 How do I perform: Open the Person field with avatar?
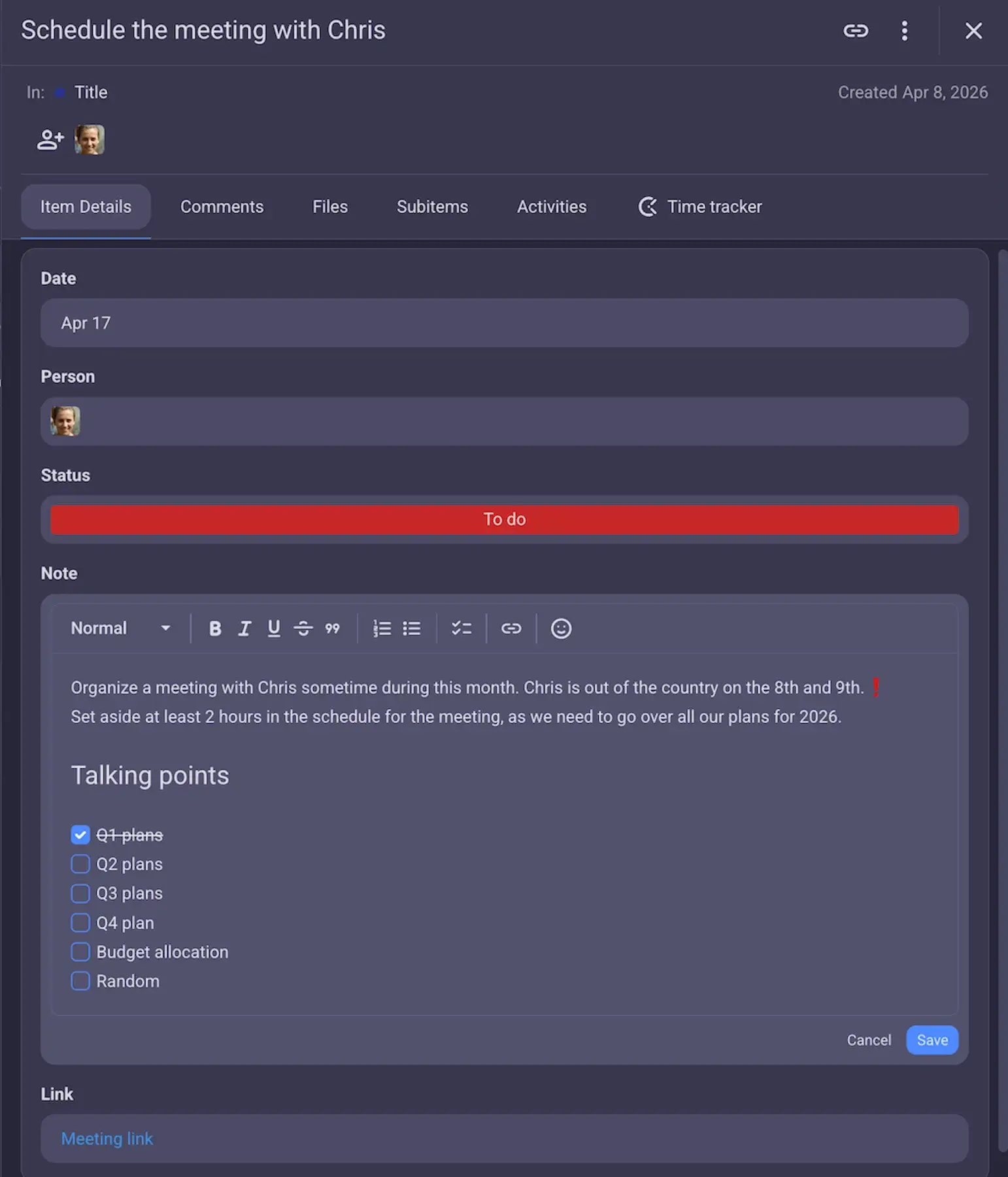click(505, 422)
